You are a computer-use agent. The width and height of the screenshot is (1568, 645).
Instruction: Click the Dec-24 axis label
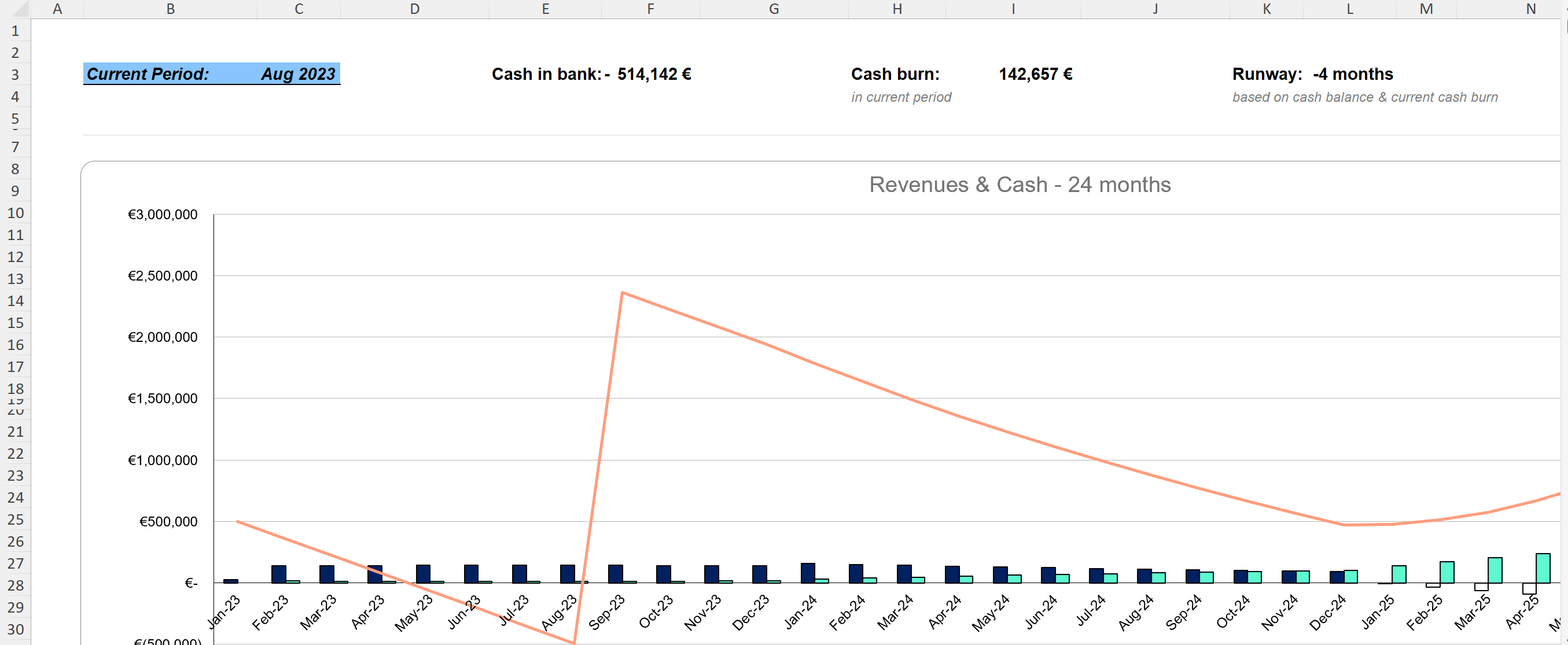point(1327,611)
